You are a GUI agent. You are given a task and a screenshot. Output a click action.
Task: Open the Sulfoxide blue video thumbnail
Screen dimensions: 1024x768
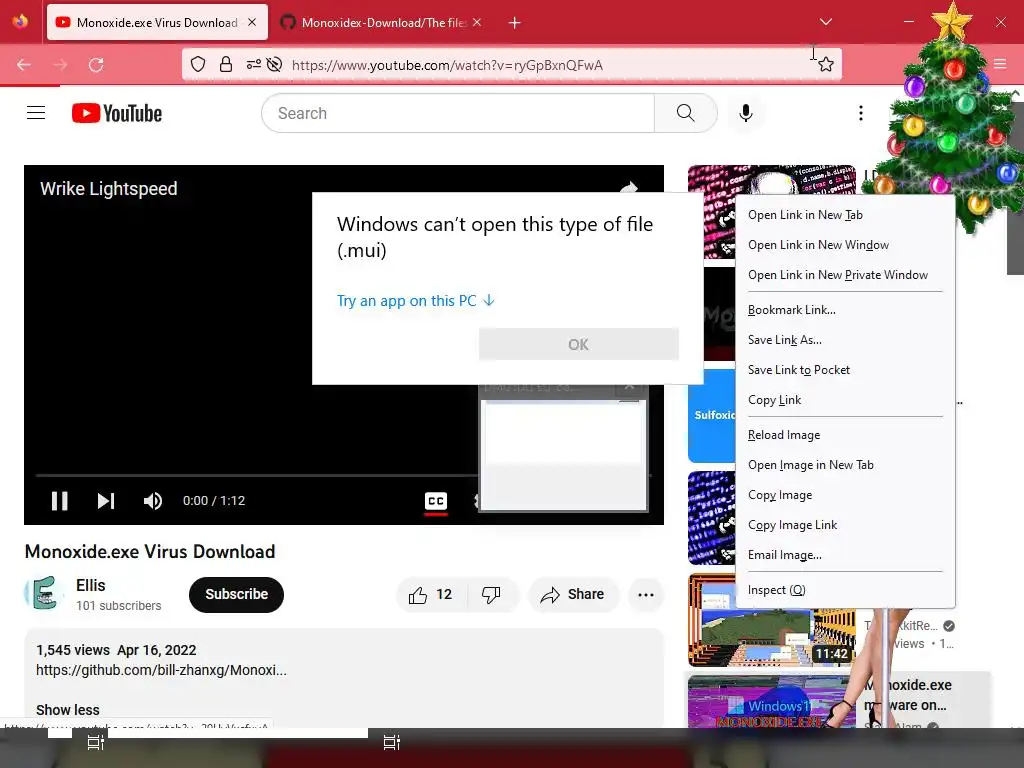[x=712, y=415]
